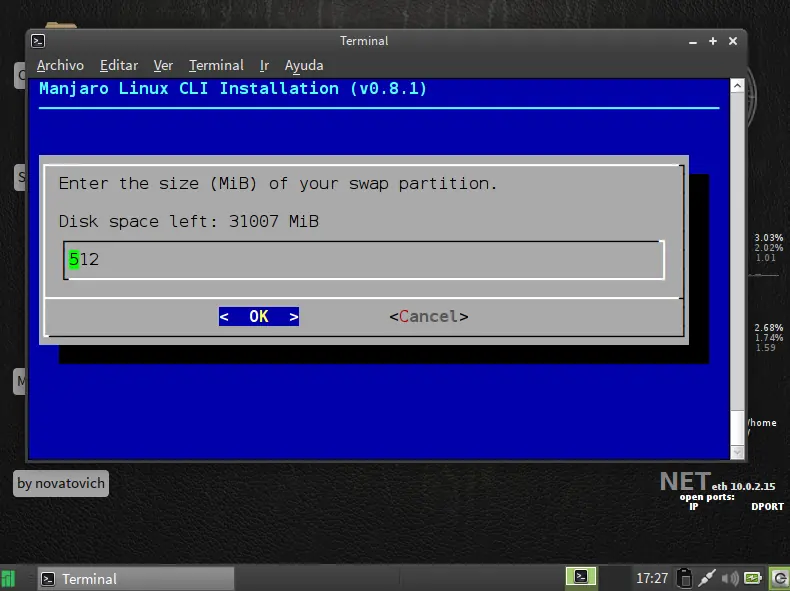Maximize the Terminal window
This screenshot has height=591, width=790.
[x=712, y=41]
